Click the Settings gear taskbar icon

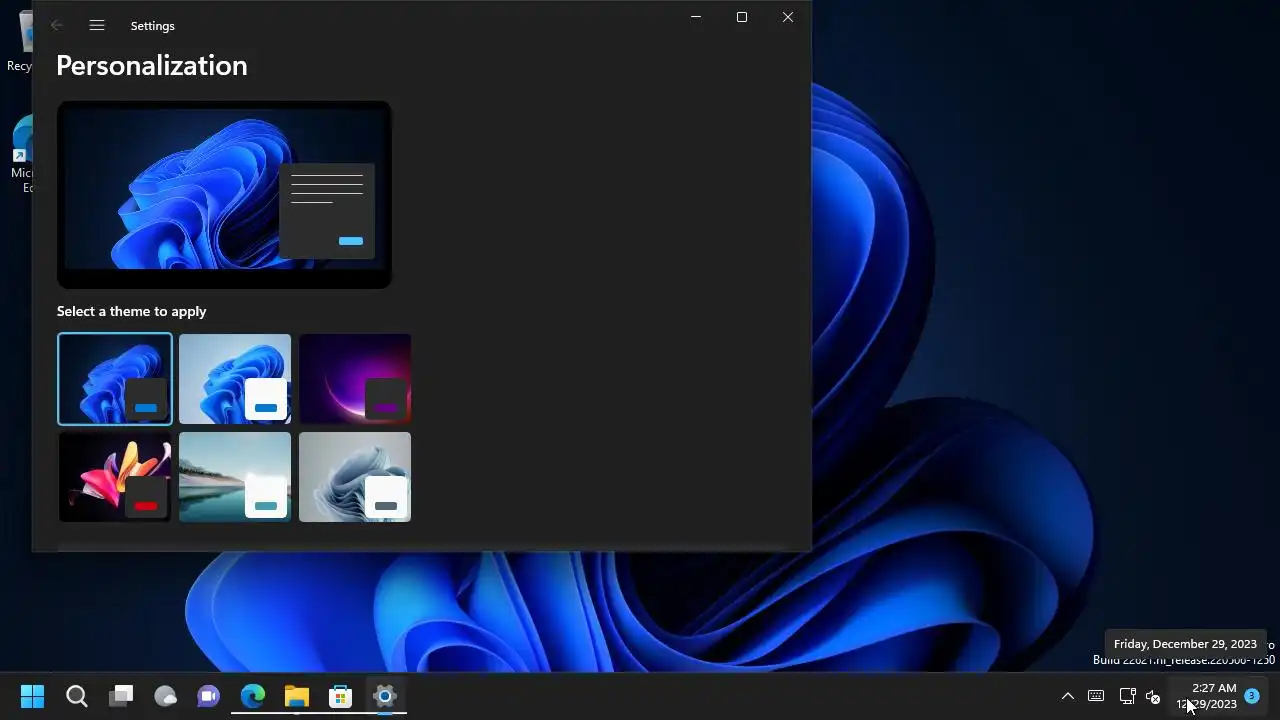[385, 696]
